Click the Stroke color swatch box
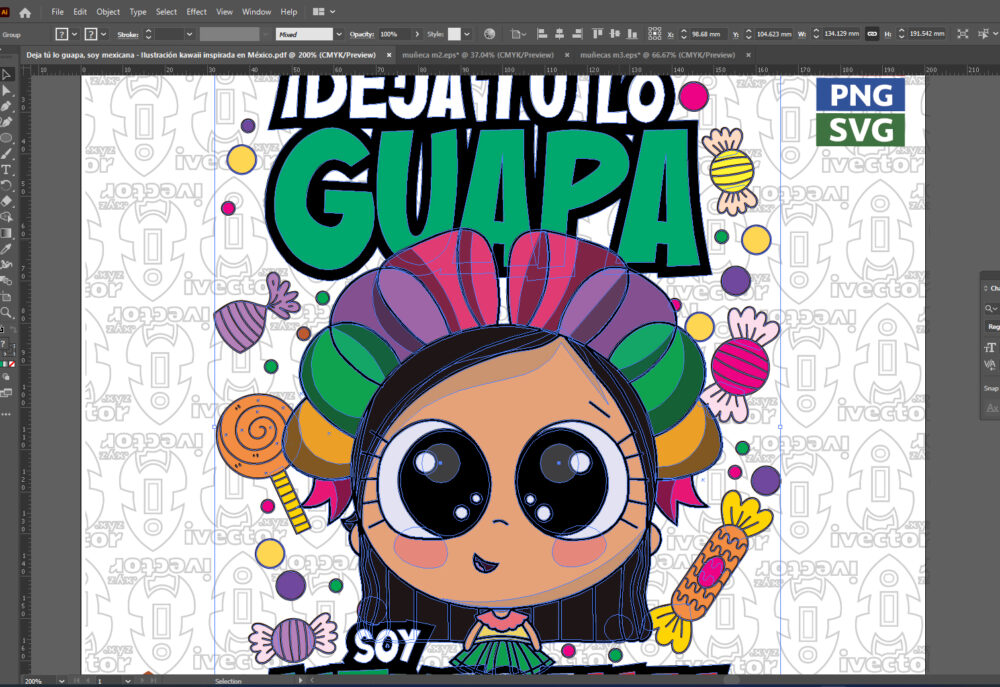The height and width of the screenshot is (687, 1000). coord(91,34)
